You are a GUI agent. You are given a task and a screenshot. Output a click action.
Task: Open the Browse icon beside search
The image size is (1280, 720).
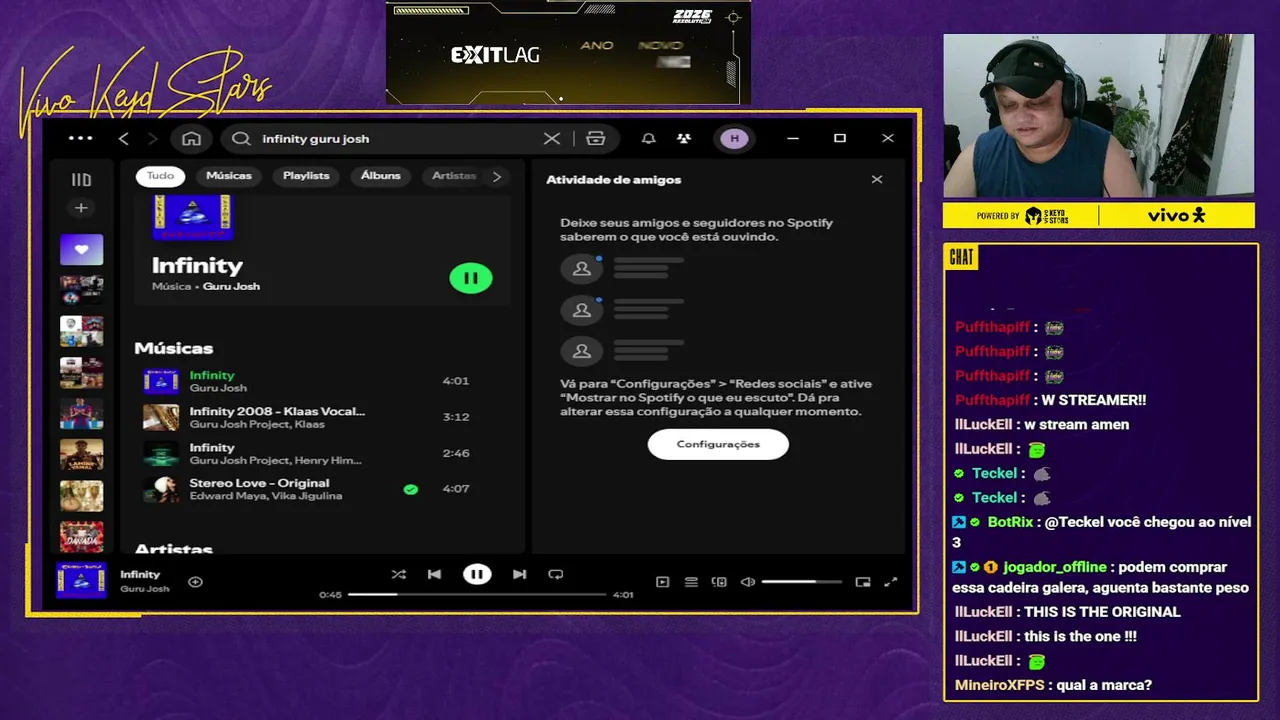coord(596,139)
